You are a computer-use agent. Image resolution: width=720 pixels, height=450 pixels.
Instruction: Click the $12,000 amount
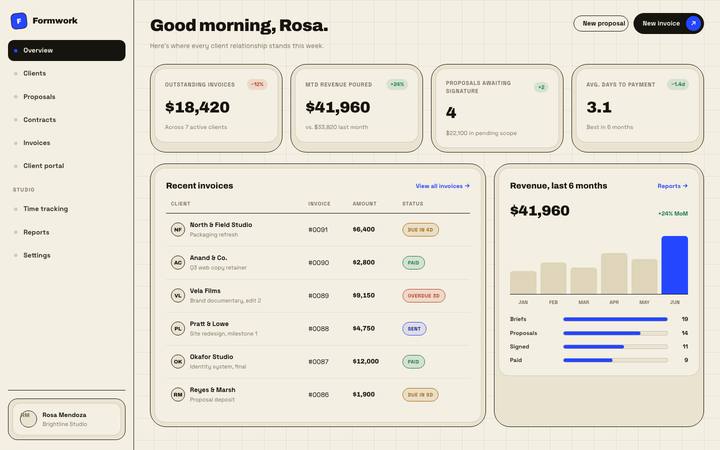366,361
